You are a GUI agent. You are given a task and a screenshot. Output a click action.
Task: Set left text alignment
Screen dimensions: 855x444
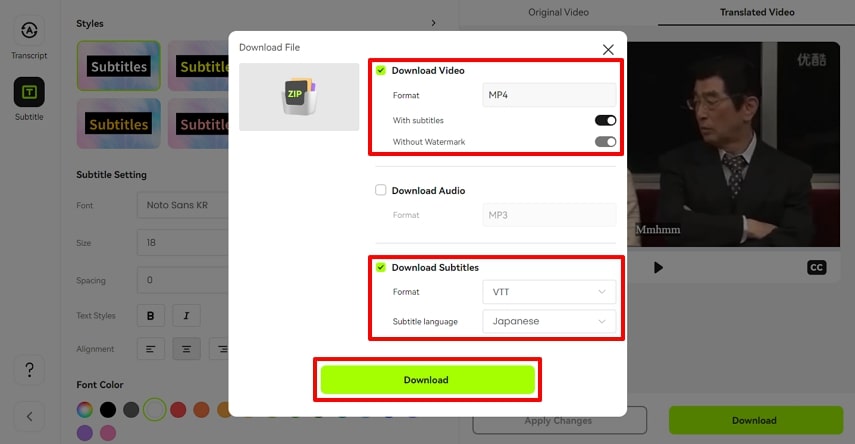(x=150, y=349)
